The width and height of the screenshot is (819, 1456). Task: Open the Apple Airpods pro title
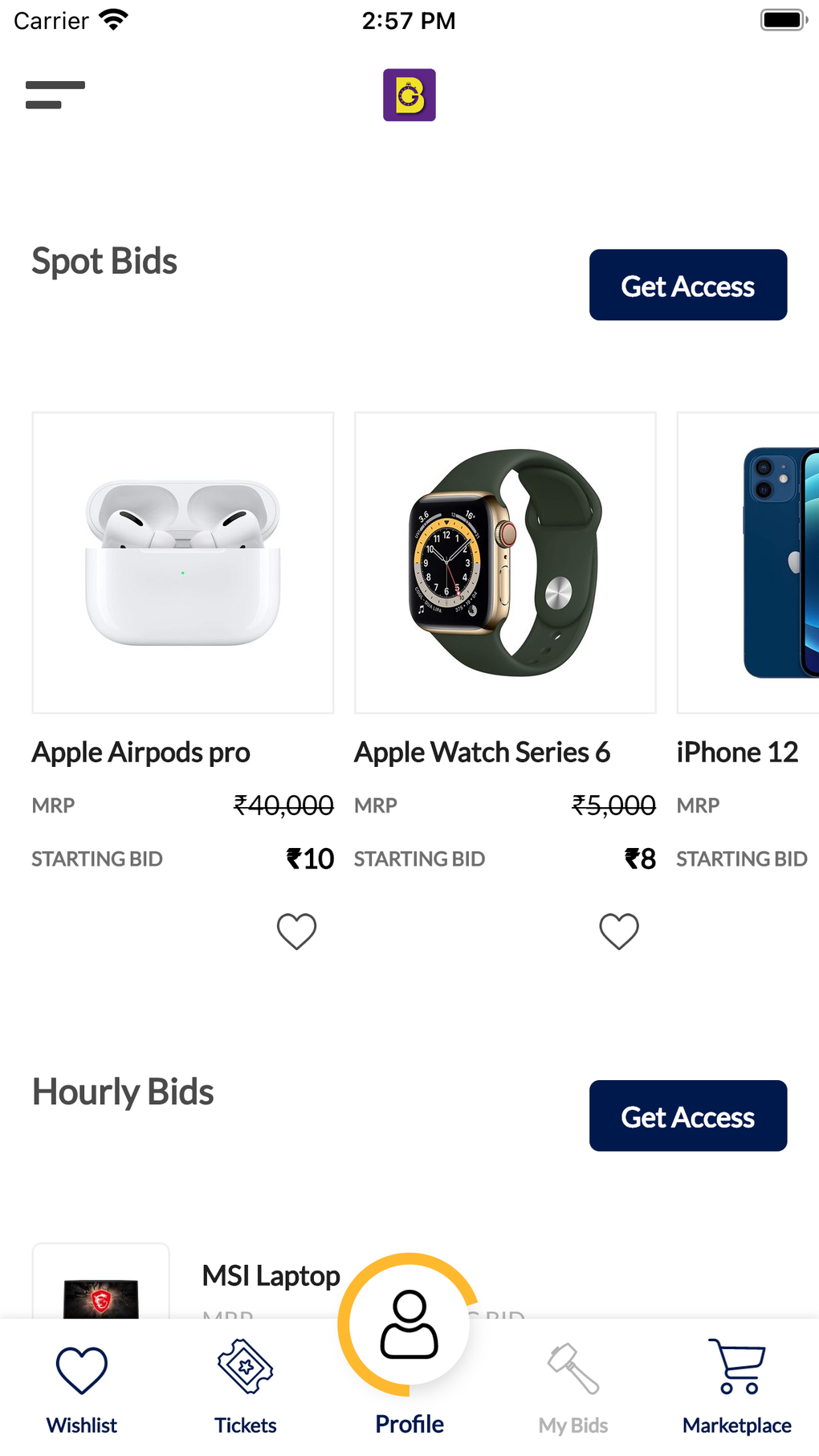click(141, 752)
